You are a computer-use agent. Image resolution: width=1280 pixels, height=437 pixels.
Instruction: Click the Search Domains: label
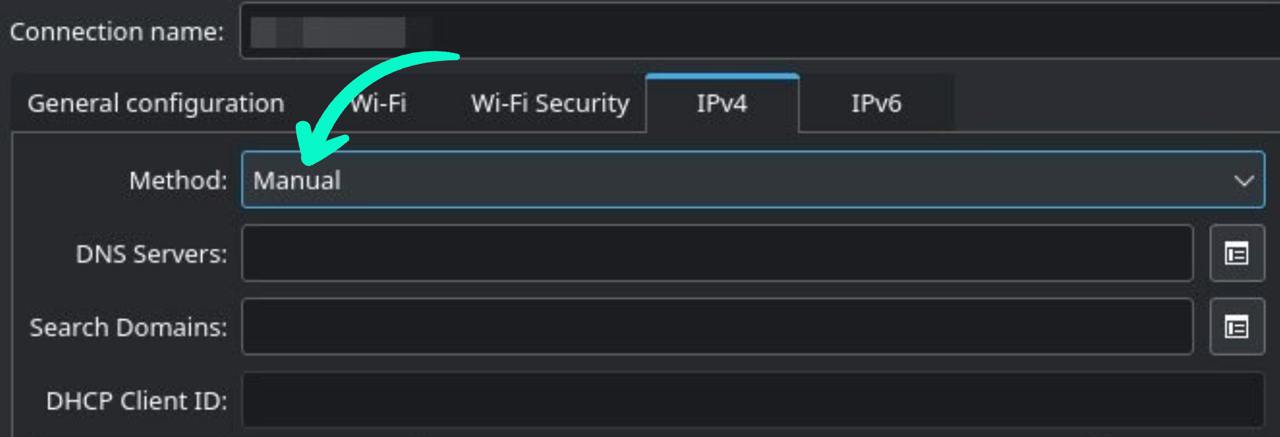[x=129, y=327]
